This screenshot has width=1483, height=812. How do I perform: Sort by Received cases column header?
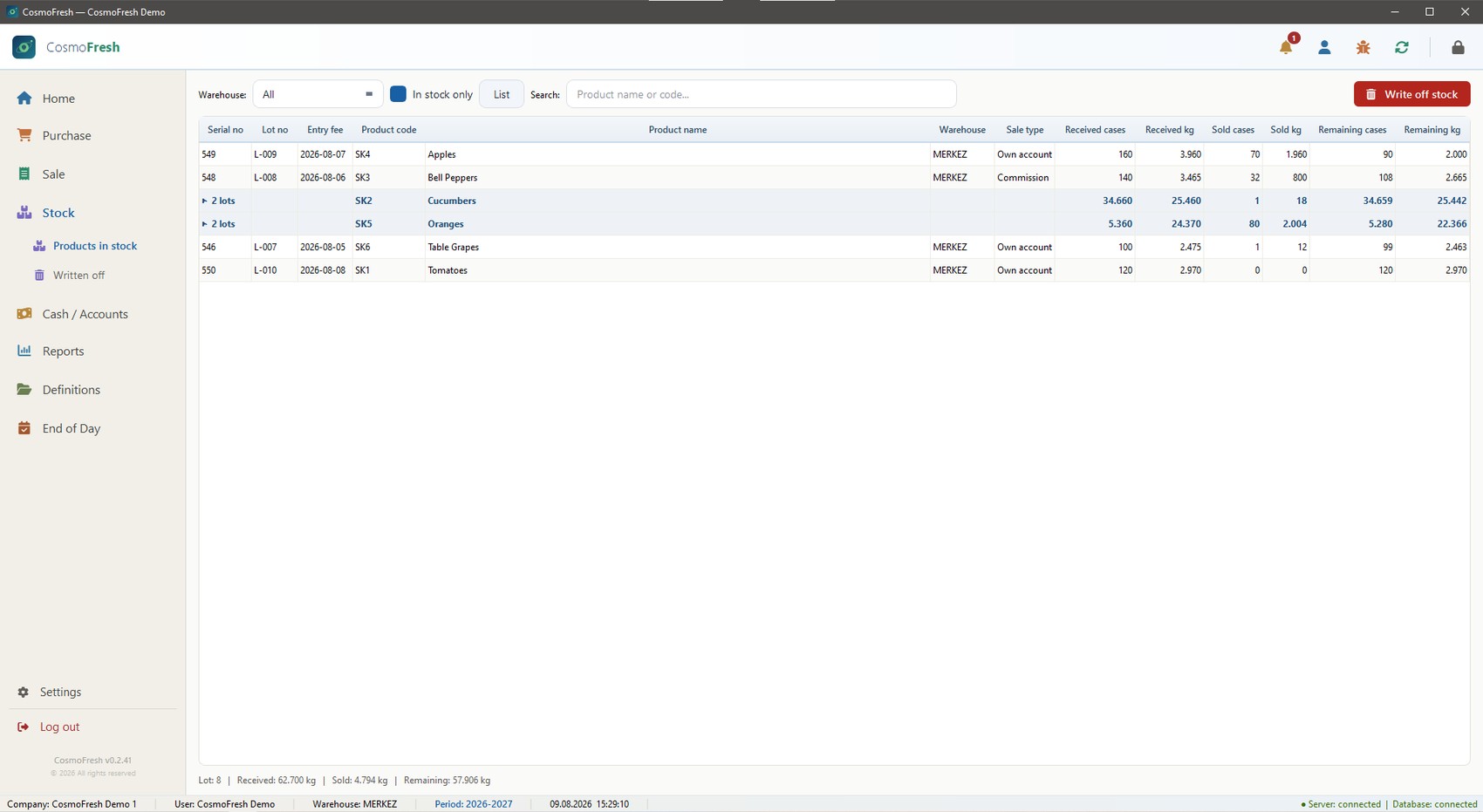point(1095,130)
